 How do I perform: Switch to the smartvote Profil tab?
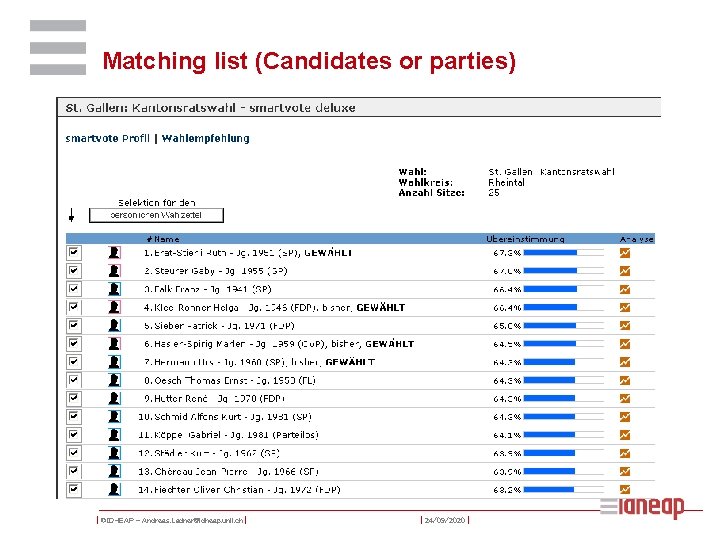click(107, 138)
